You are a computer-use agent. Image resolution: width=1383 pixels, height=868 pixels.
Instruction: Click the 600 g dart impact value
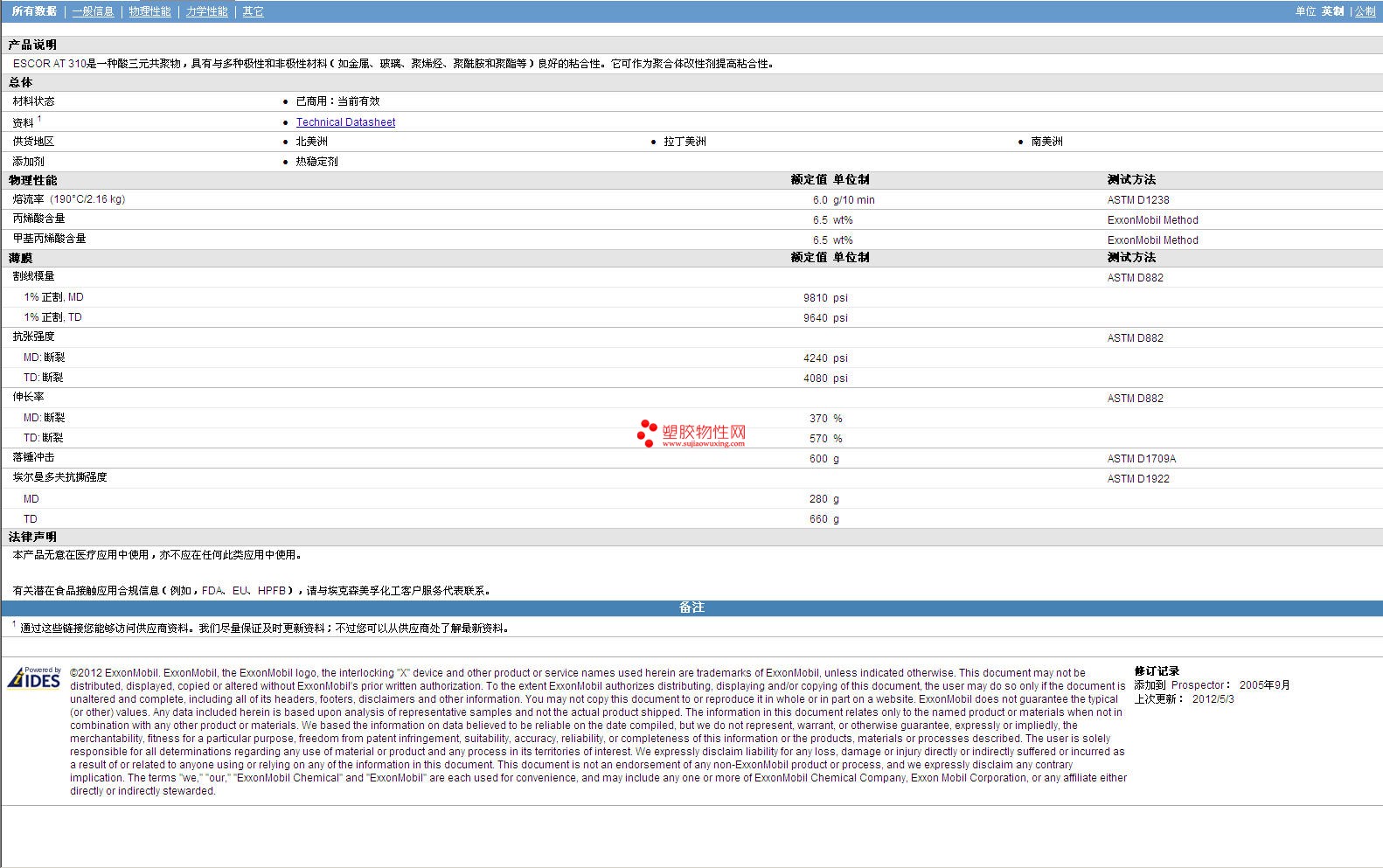pos(824,459)
